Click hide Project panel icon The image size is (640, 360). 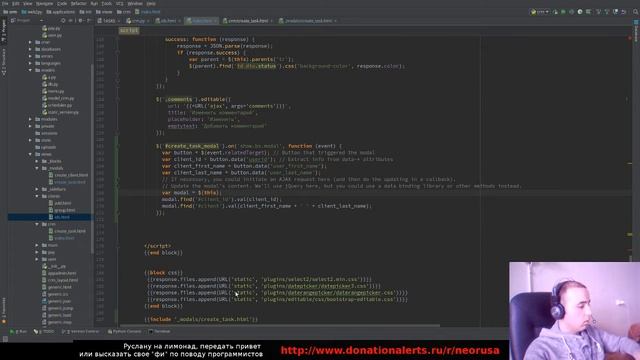point(89,20)
